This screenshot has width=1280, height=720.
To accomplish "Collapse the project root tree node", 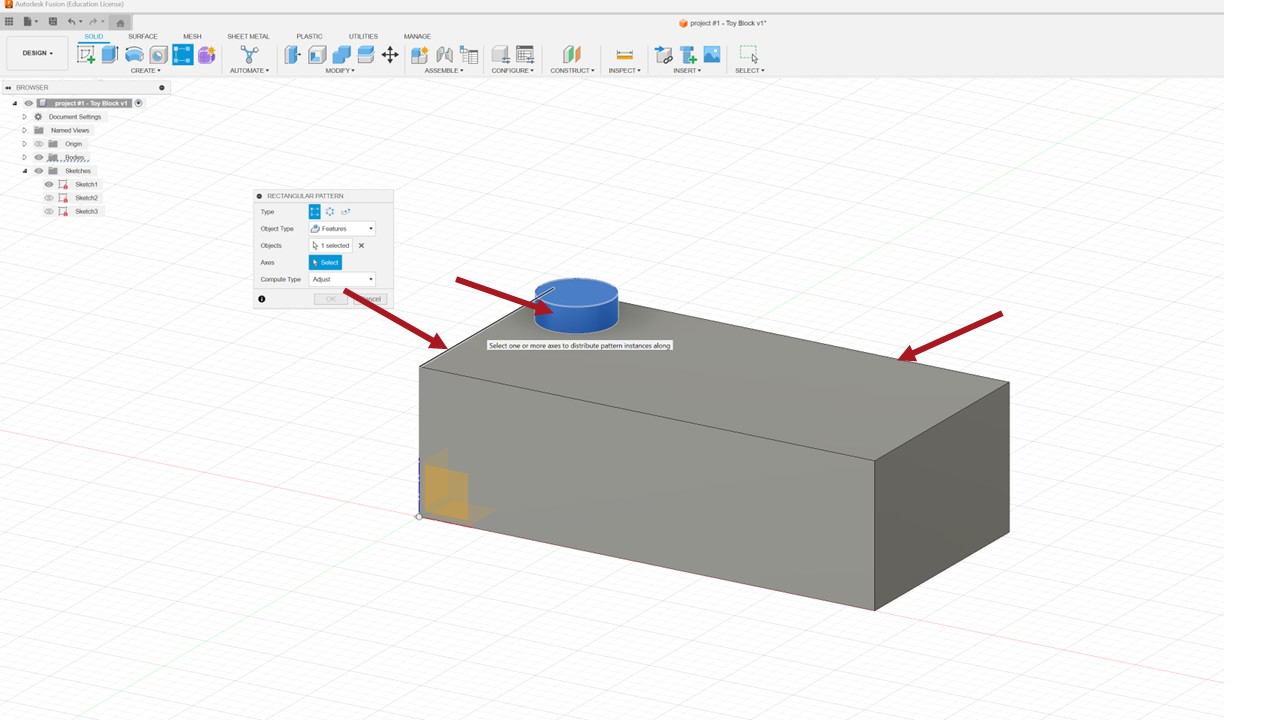I will [x=15, y=103].
